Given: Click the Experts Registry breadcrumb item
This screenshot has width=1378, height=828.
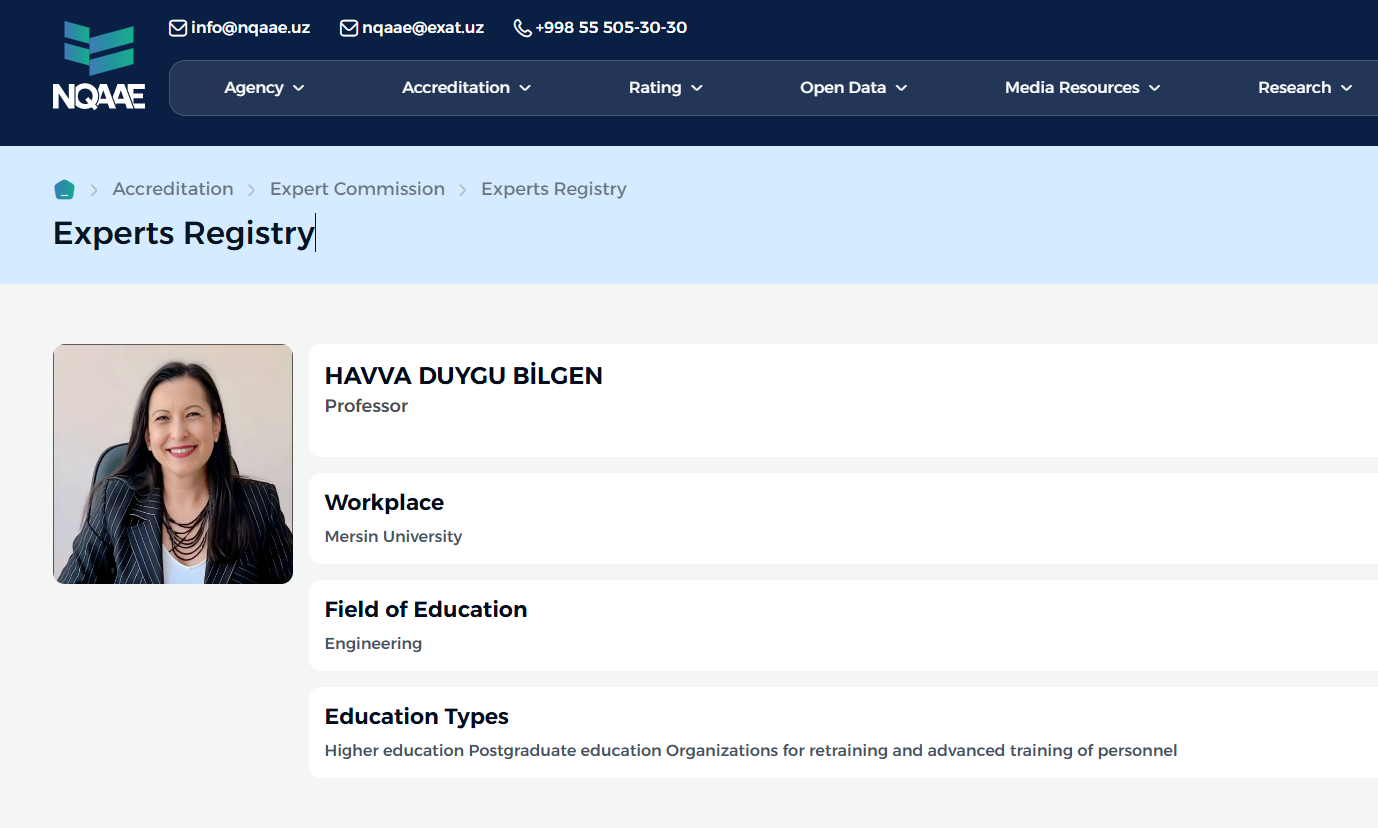Looking at the screenshot, I should point(554,189).
